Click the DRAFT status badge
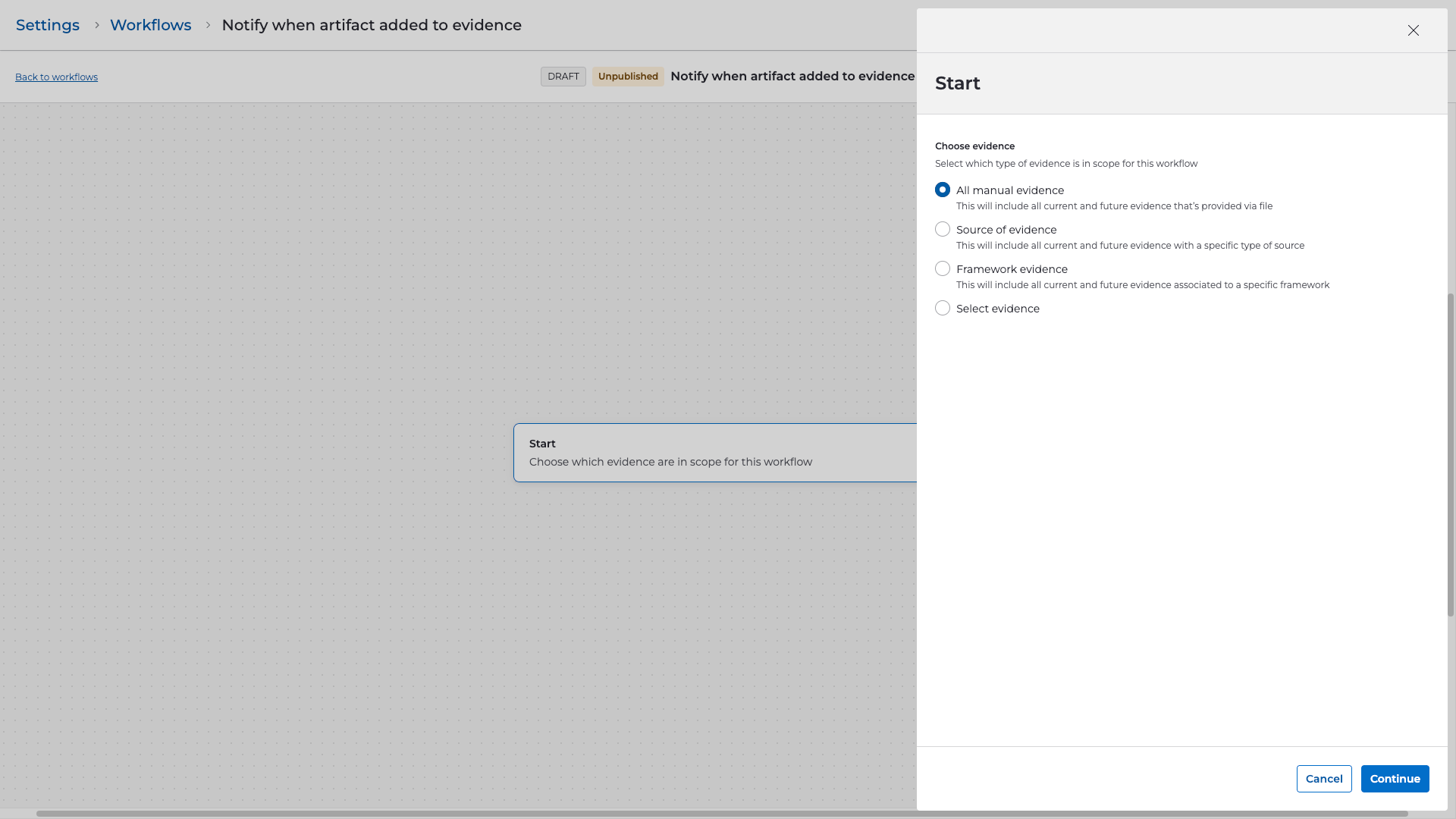1456x819 pixels. 563,77
